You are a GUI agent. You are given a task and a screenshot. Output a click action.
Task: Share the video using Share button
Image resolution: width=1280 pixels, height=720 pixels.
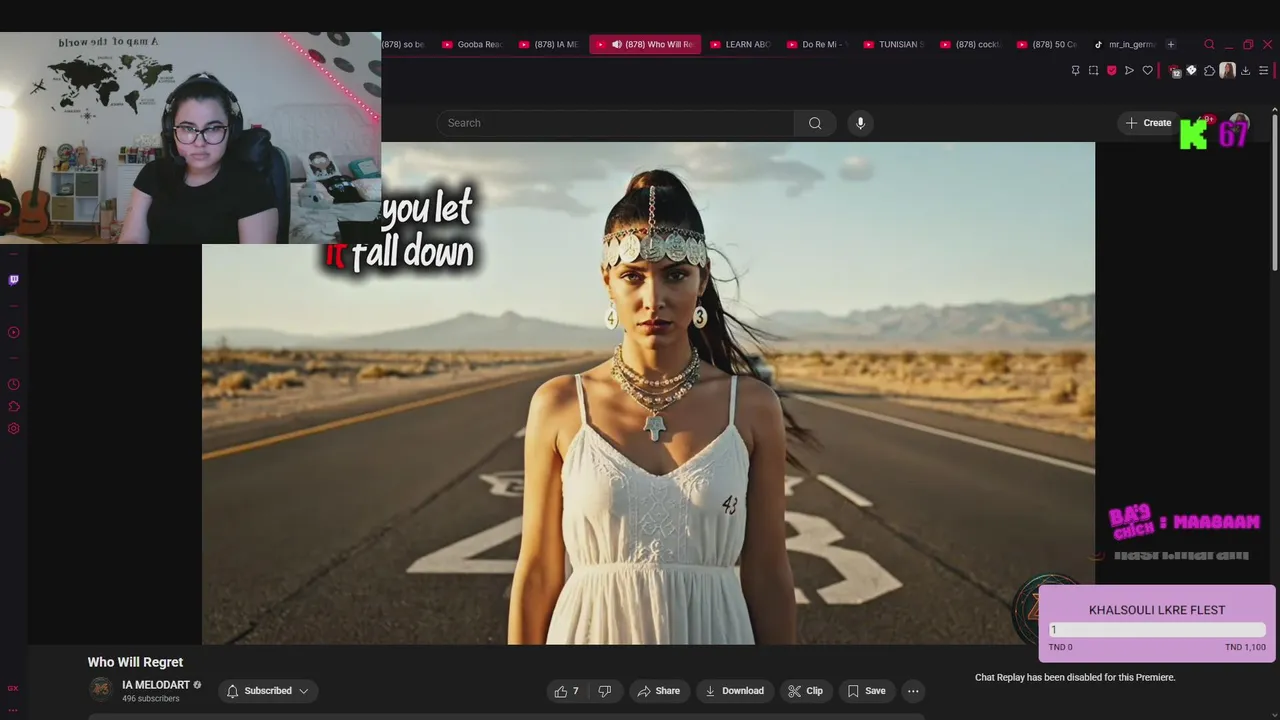coord(658,691)
